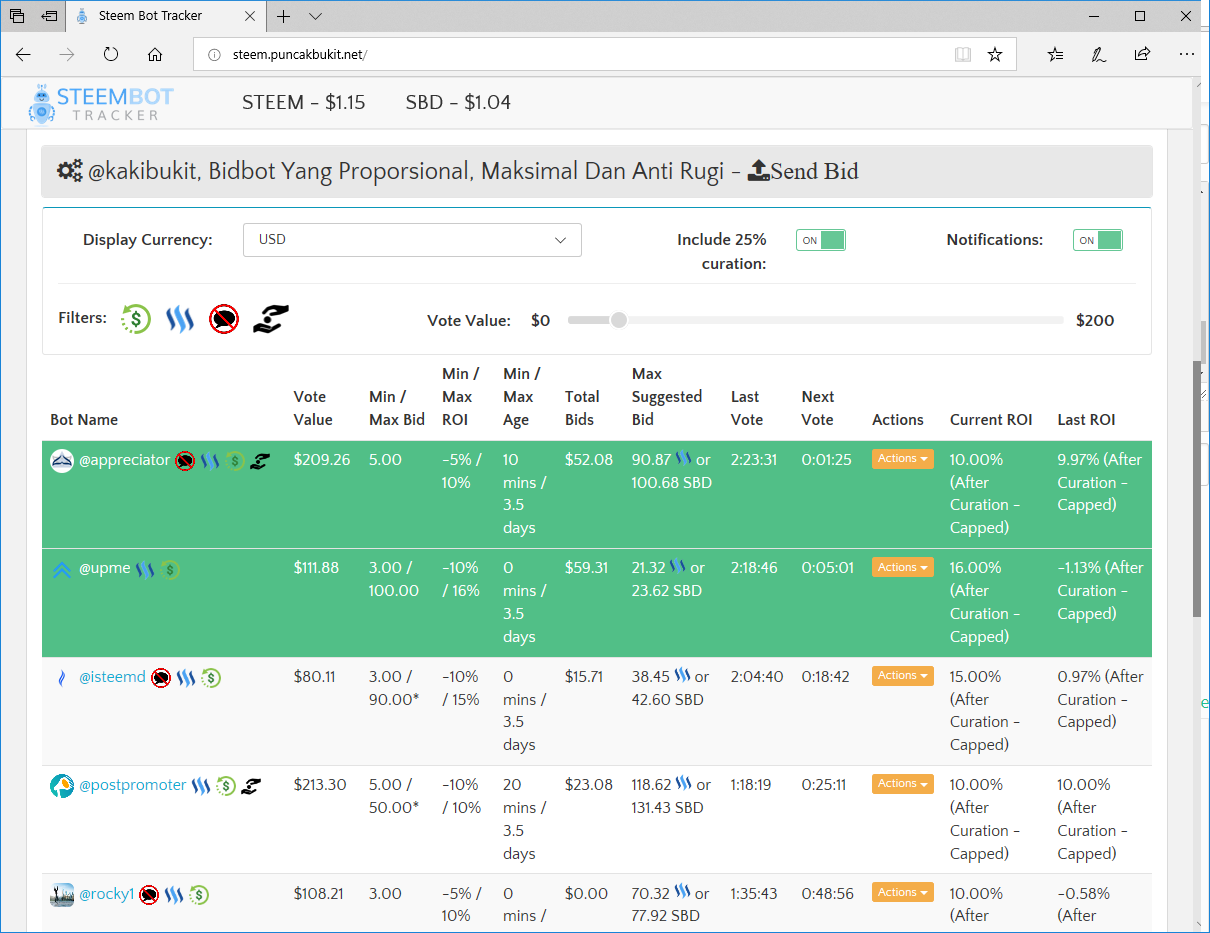Open the Actions dropdown for @appreciator
The height and width of the screenshot is (933, 1210).
902,458
